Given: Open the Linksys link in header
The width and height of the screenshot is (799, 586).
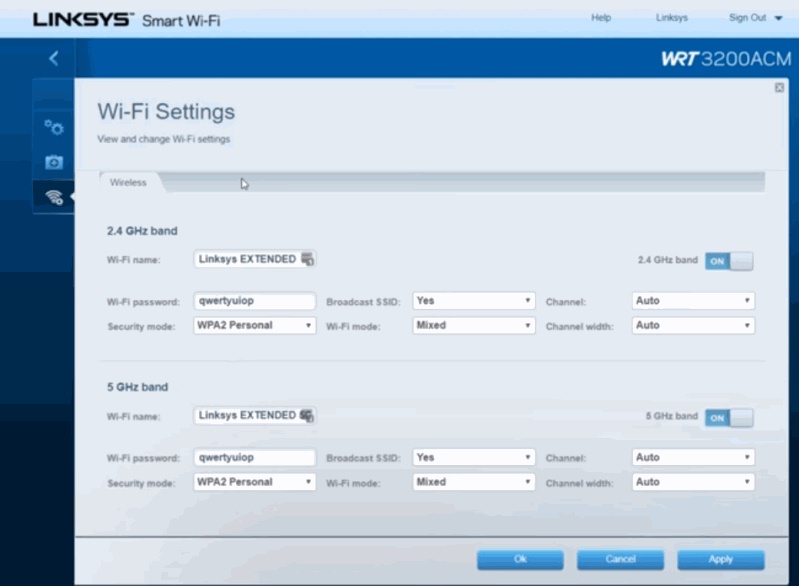Looking at the screenshot, I should pyautogui.click(x=672, y=17).
